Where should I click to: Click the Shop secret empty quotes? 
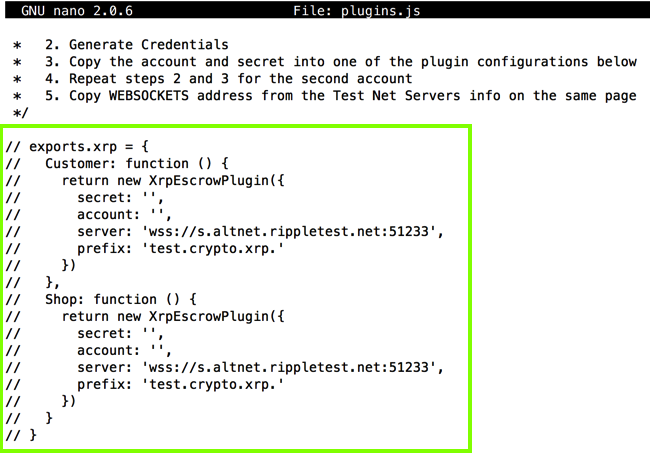coord(150,333)
